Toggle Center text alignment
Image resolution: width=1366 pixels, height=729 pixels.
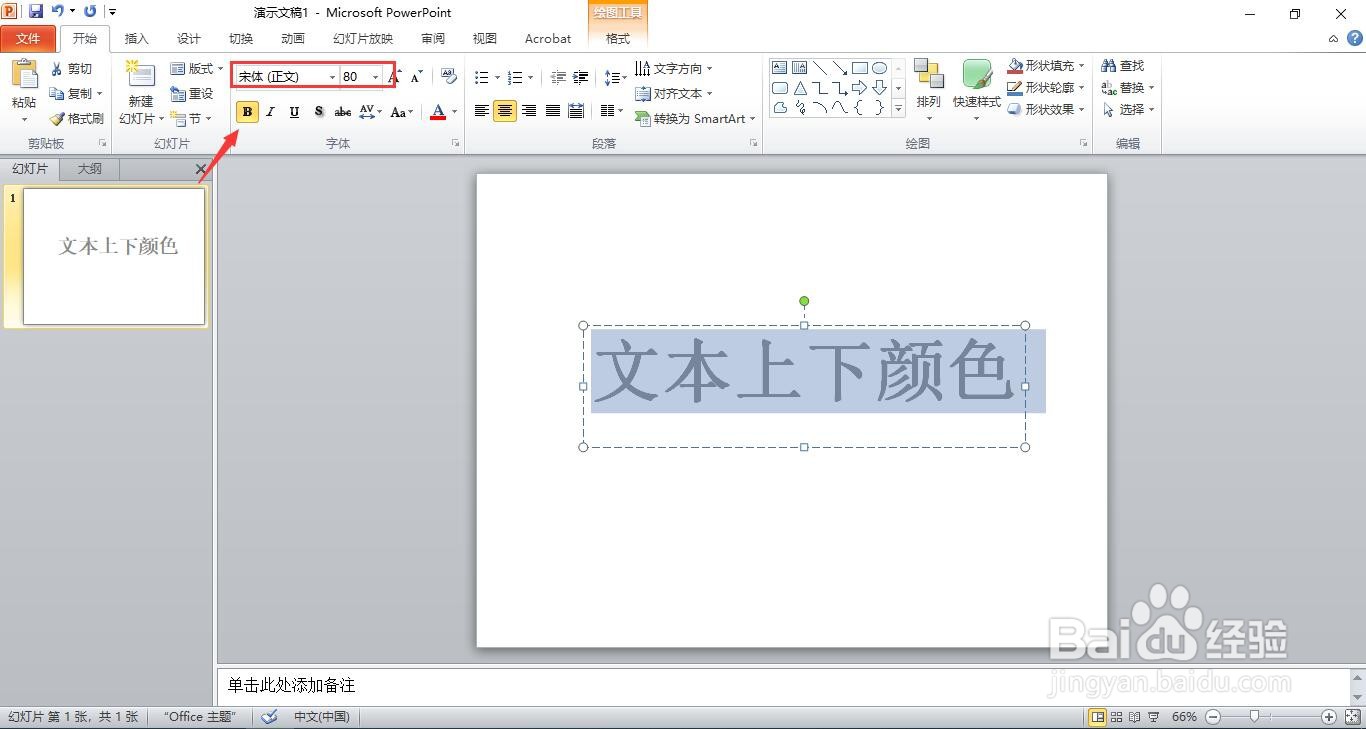point(505,111)
